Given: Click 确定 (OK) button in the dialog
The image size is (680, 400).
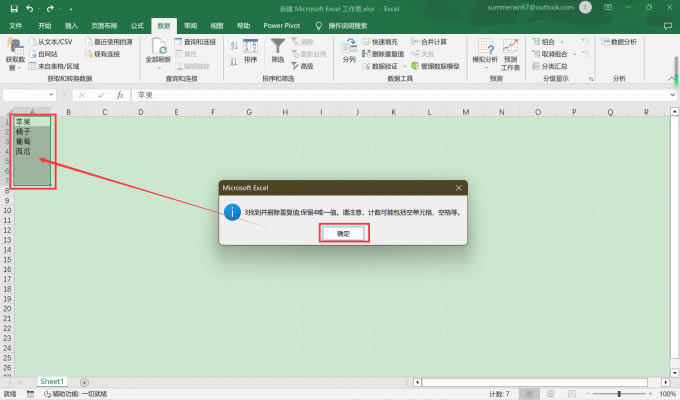Looking at the screenshot, I should (x=343, y=232).
